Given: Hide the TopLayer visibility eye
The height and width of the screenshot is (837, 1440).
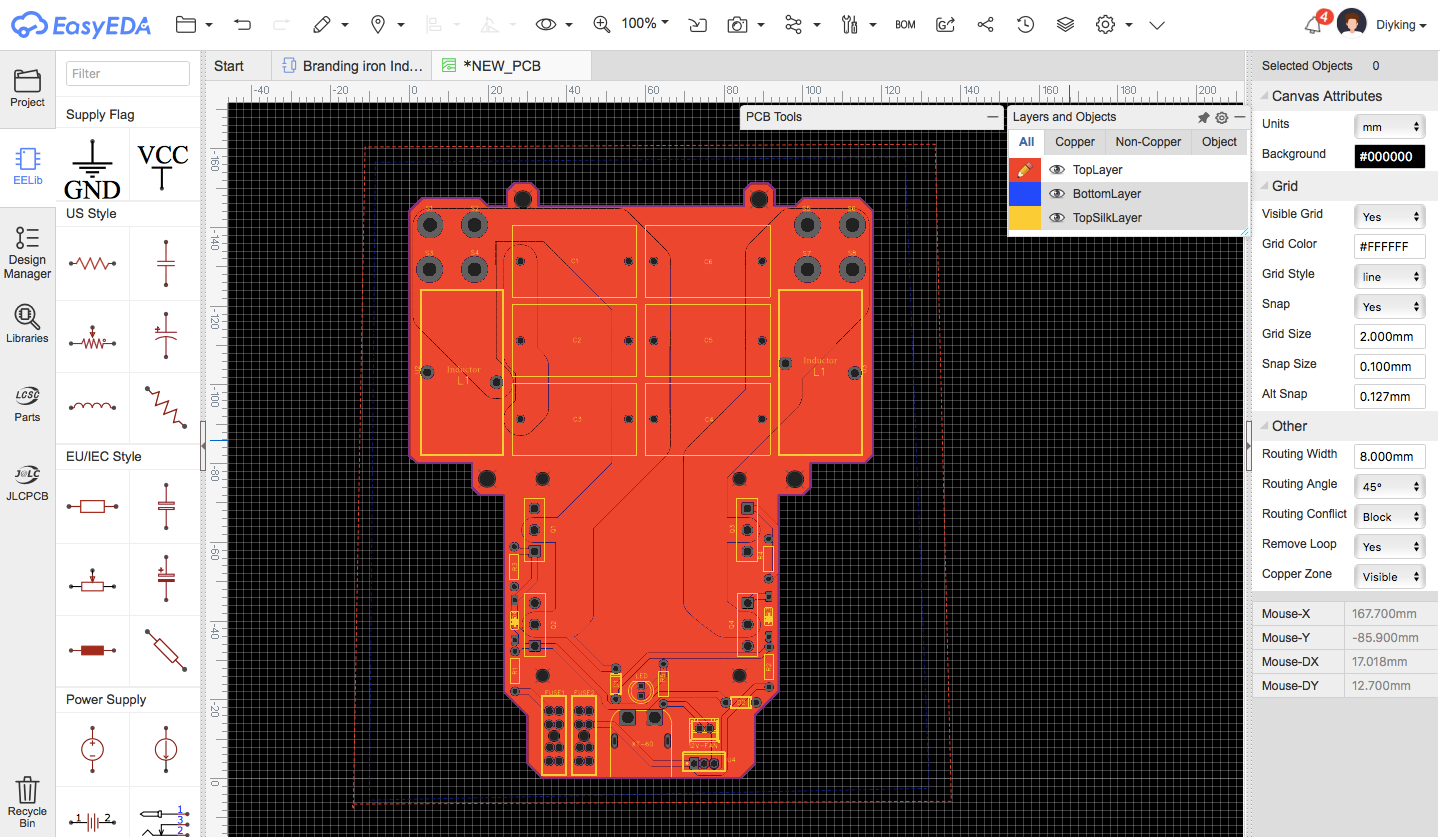Looking at the screenshot, I should [x=1057, y=170].
